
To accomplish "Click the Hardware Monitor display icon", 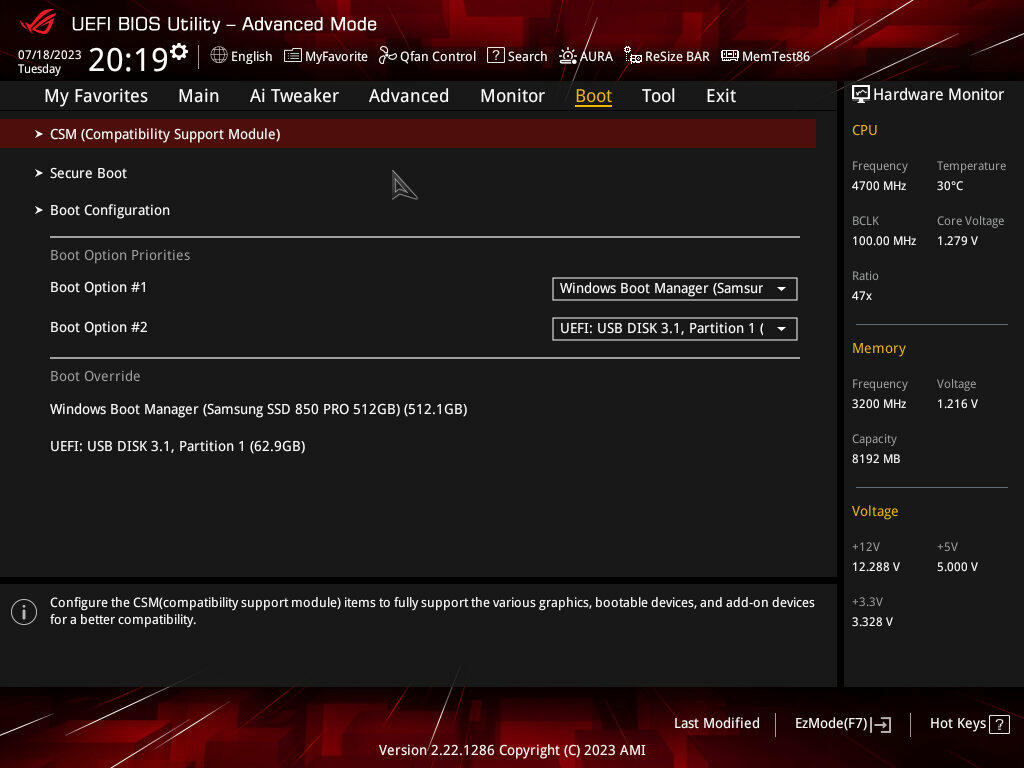I will 861,95.
